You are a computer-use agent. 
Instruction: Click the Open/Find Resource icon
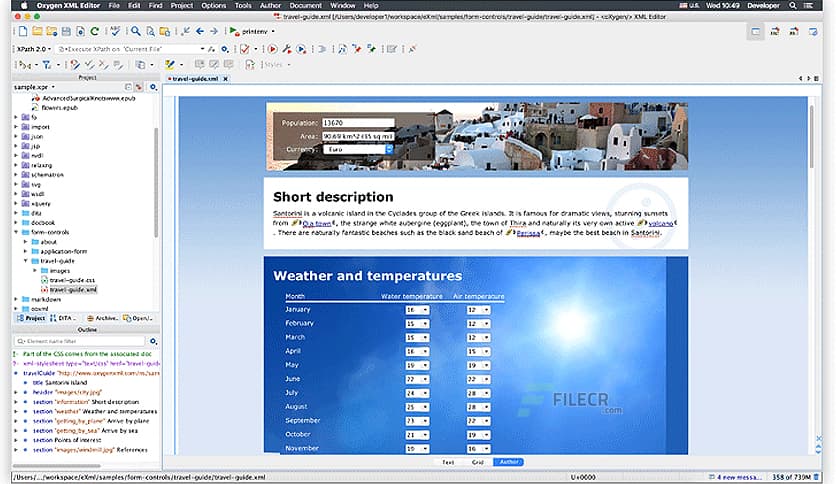(165, 31)
